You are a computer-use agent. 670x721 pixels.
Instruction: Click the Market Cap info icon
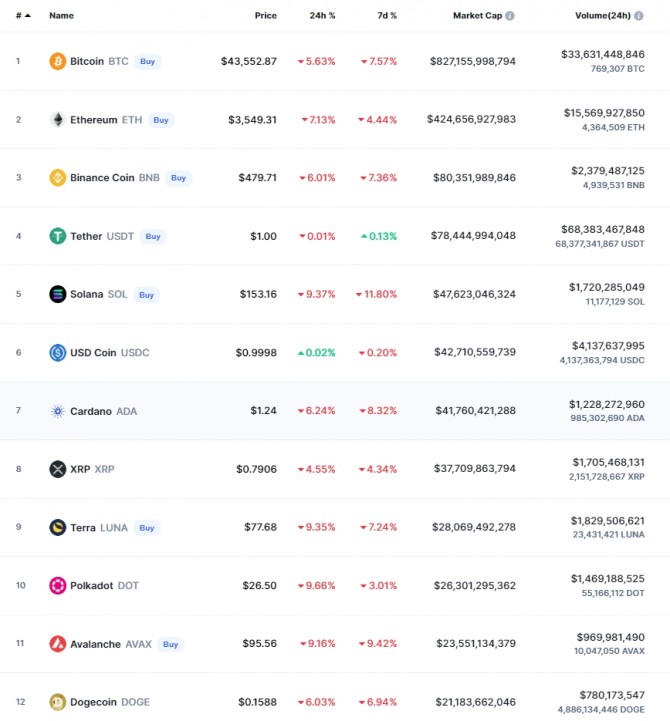(x=510, y=16)
